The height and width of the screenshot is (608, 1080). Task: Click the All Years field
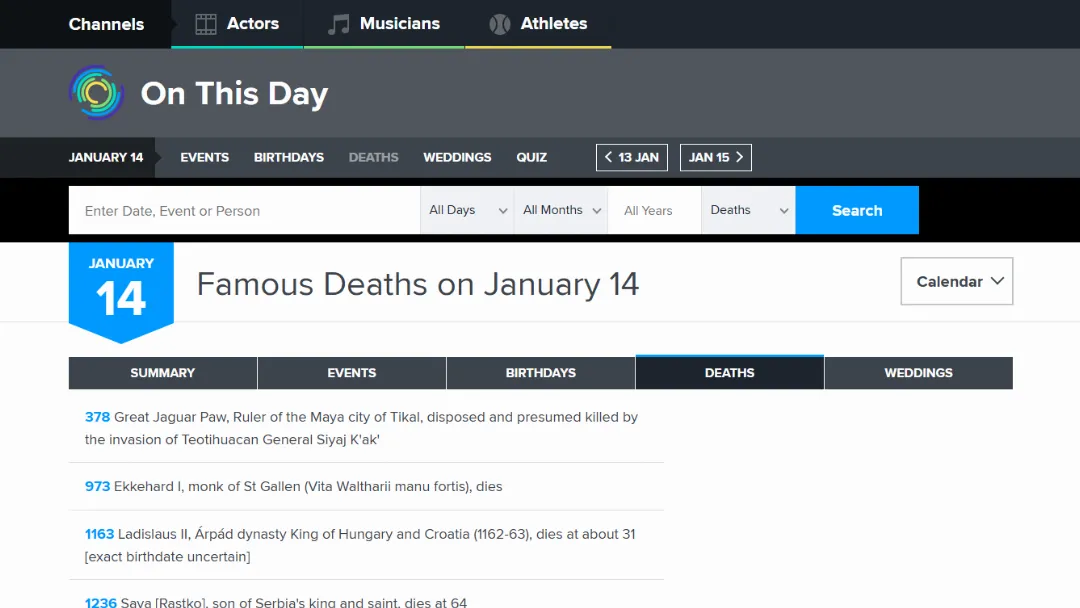(653, 210)
